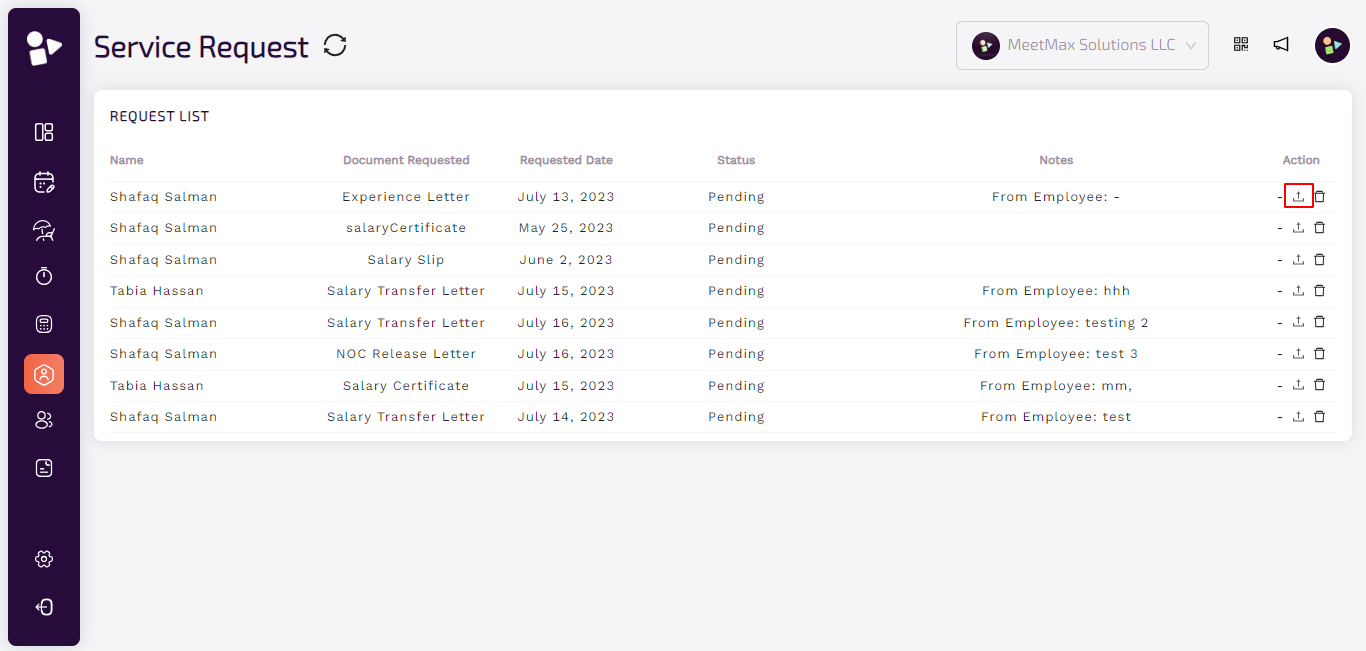Click the 'Name' column header

coord(127,160)
